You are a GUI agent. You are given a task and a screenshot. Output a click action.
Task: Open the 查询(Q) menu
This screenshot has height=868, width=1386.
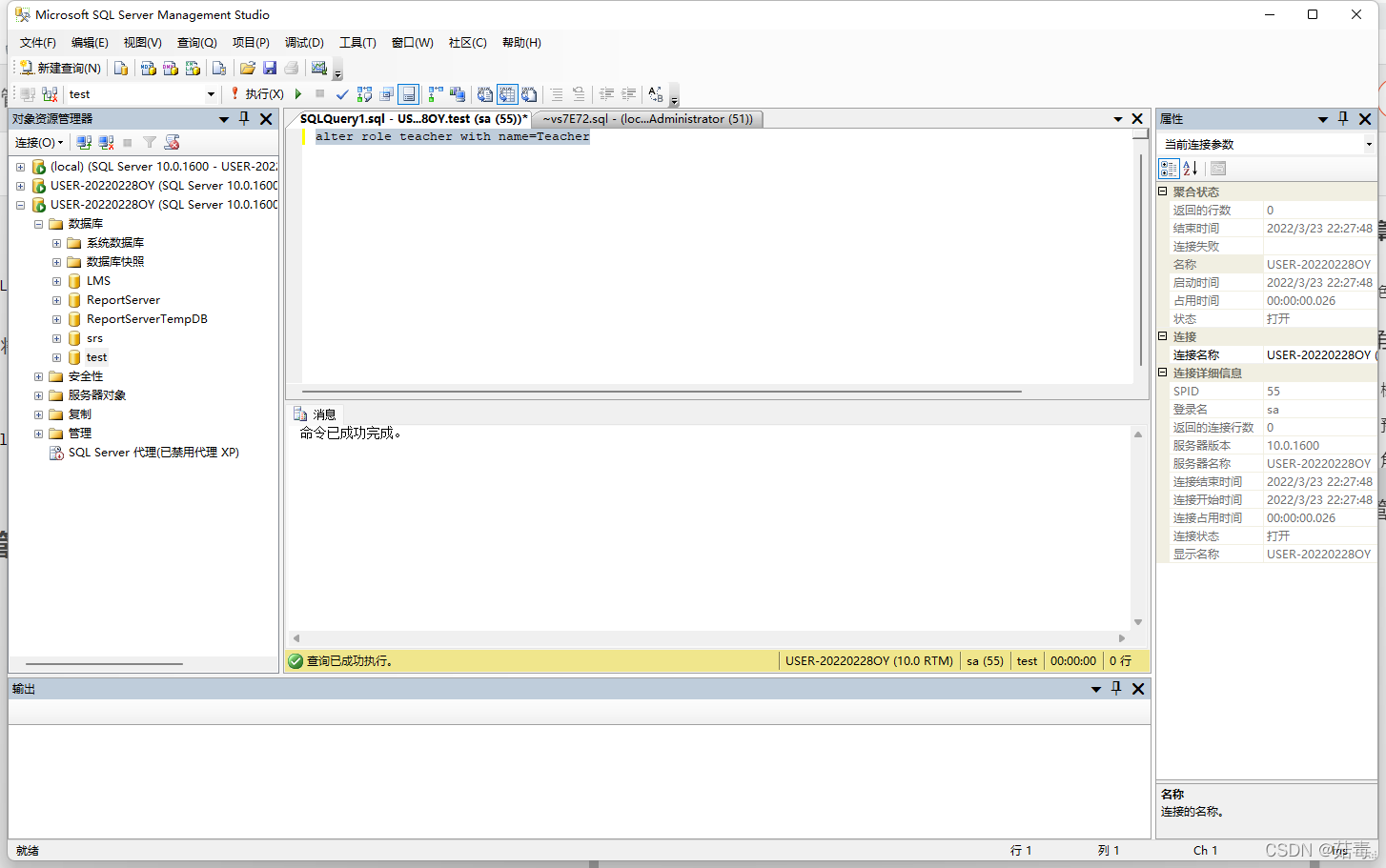coord(197,43)
